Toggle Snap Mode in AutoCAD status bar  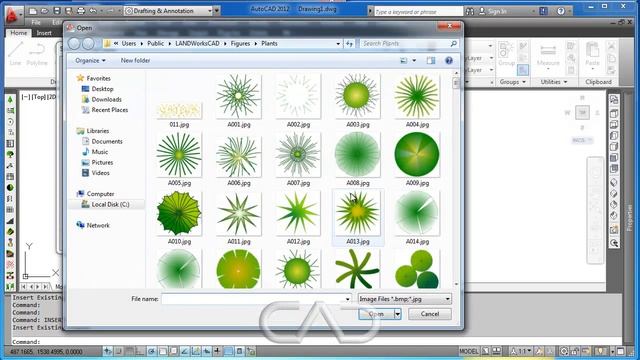coord(118,351)
